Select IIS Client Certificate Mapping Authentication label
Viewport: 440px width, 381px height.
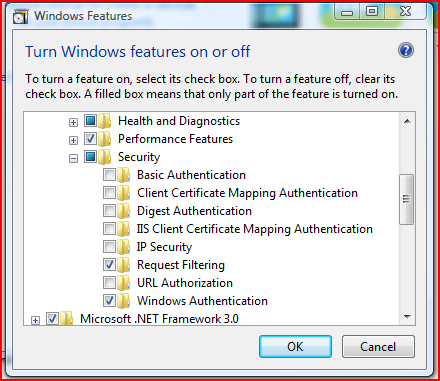(x=255, y=229)
